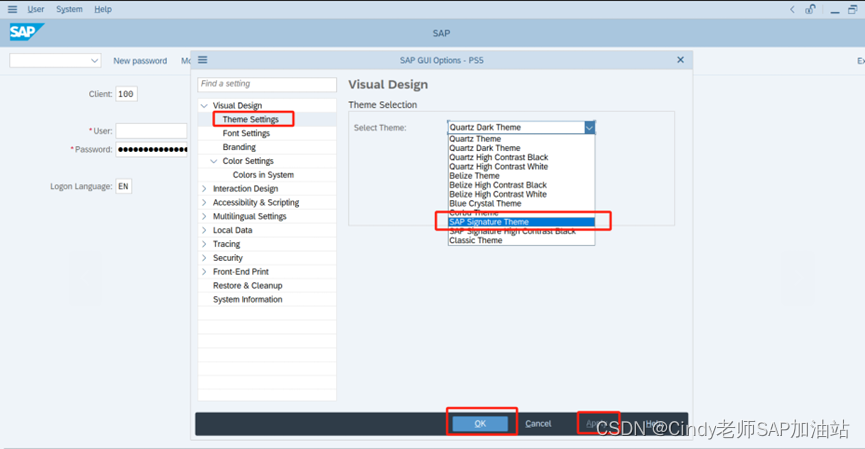Choose Quartz Dark Theme list entry
This screenshot has height=449, width=865.
coord(521,148)
